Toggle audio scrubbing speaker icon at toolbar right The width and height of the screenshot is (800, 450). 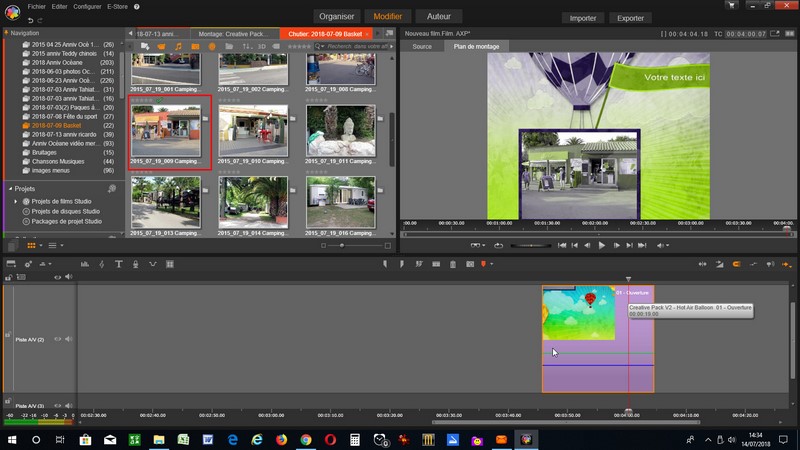point(770,264)
